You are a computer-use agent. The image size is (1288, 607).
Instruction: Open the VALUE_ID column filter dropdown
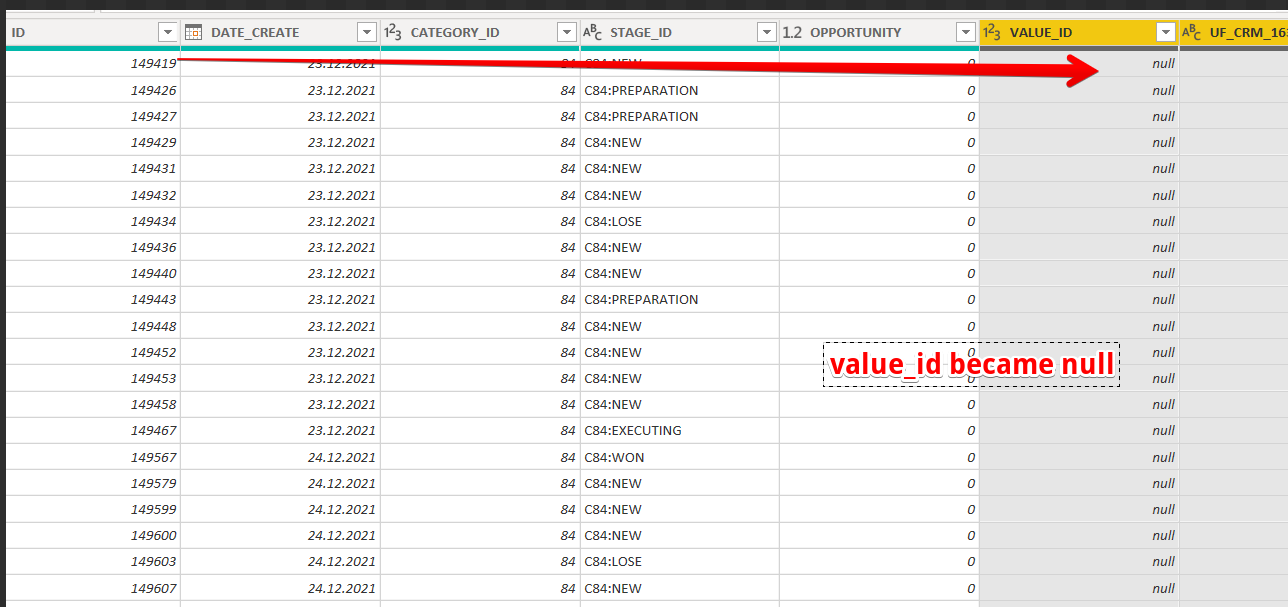pos(1165,32)
